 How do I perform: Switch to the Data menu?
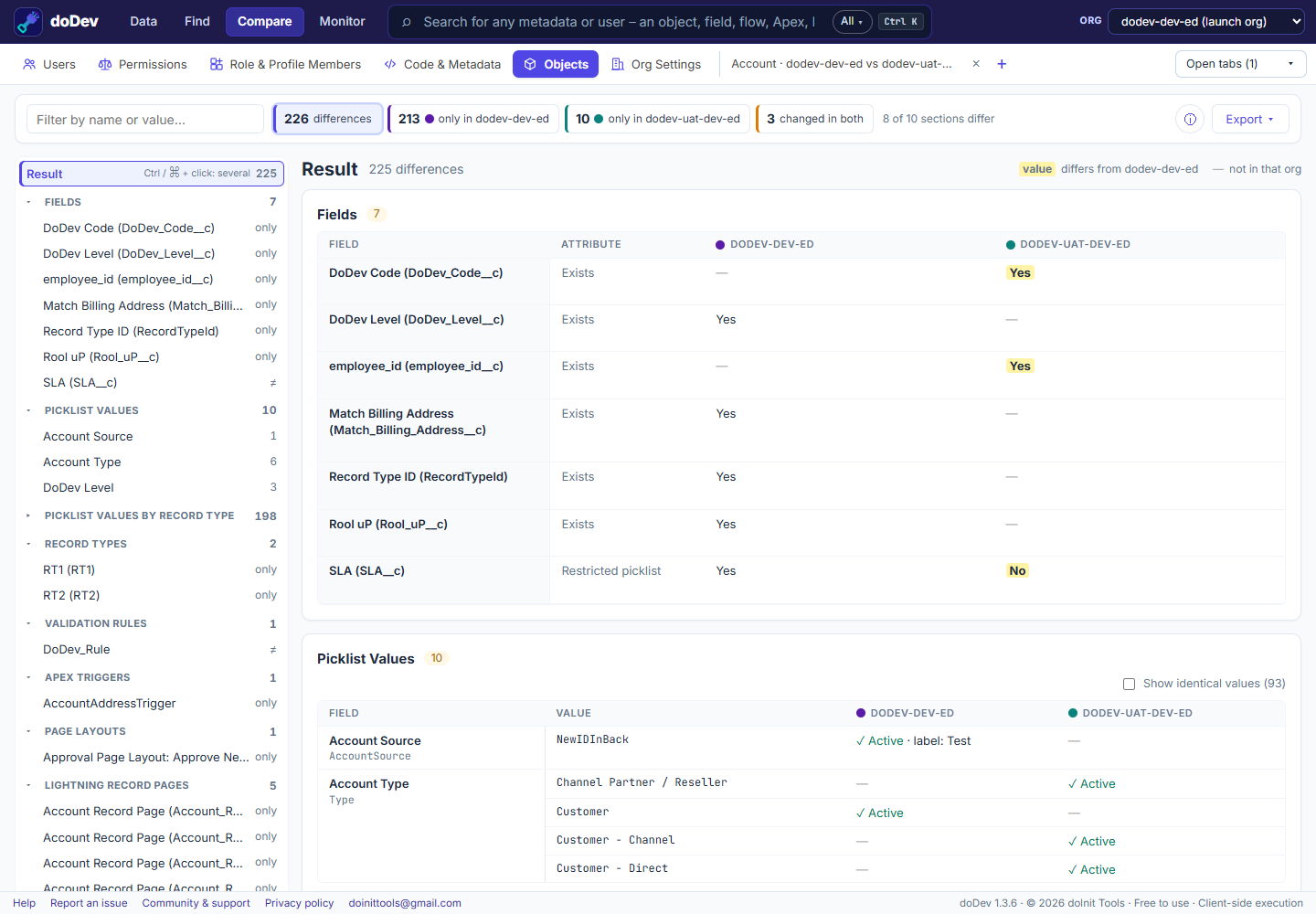143,22
